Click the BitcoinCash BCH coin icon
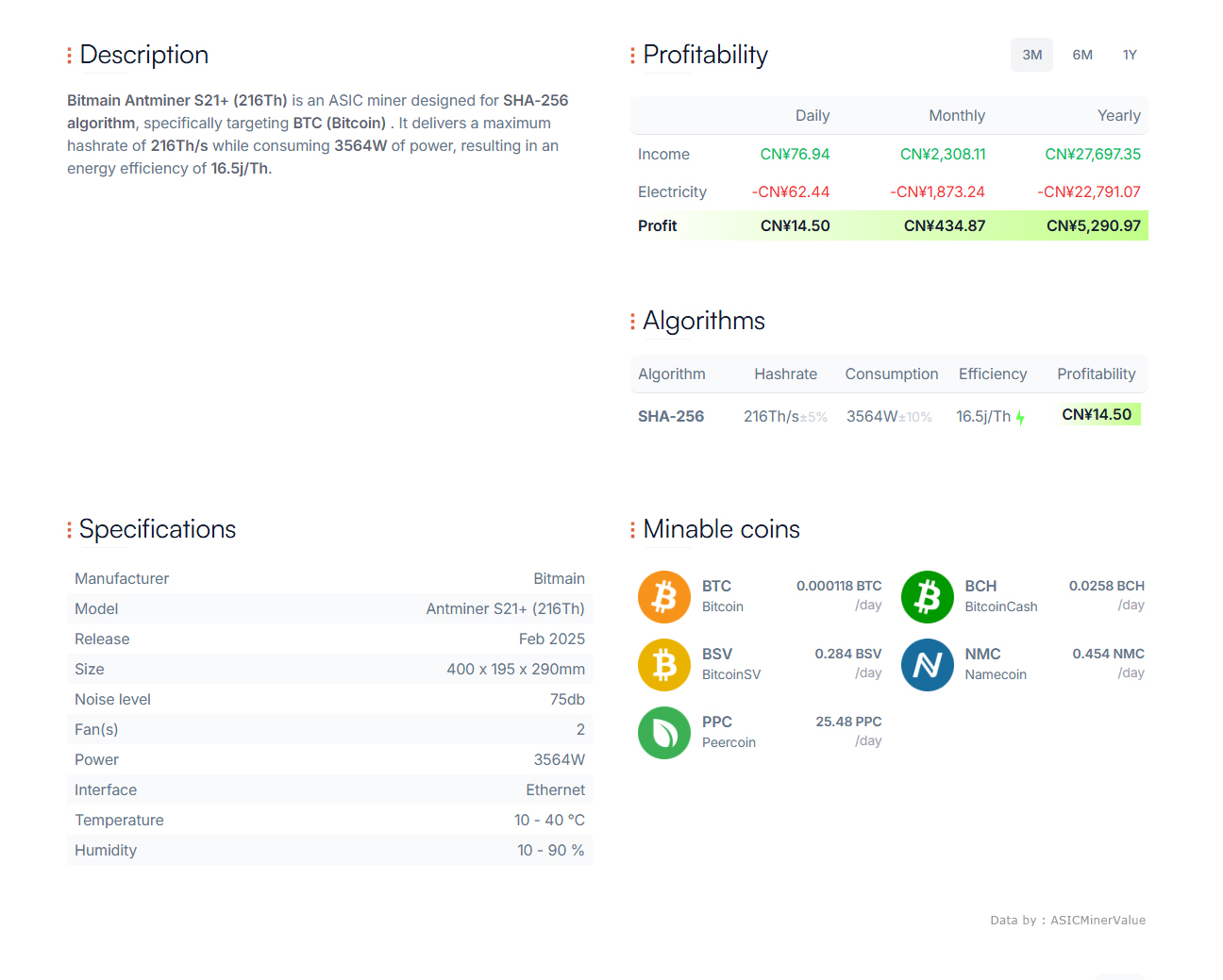The height and width of the screenshot is (980, 1223). 928,597
